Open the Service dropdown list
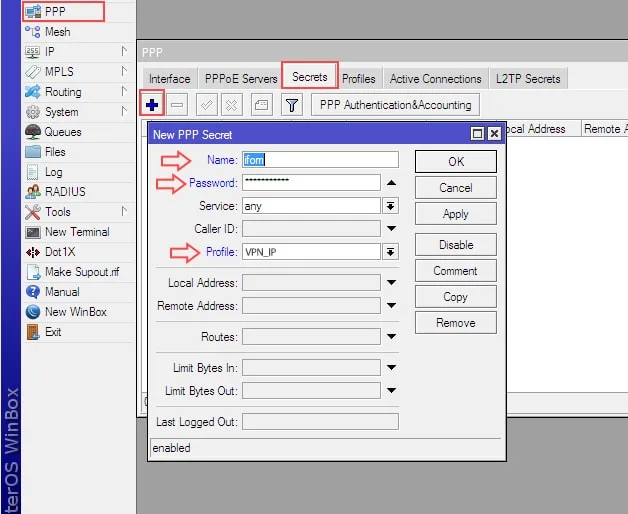 pos(391,205)
